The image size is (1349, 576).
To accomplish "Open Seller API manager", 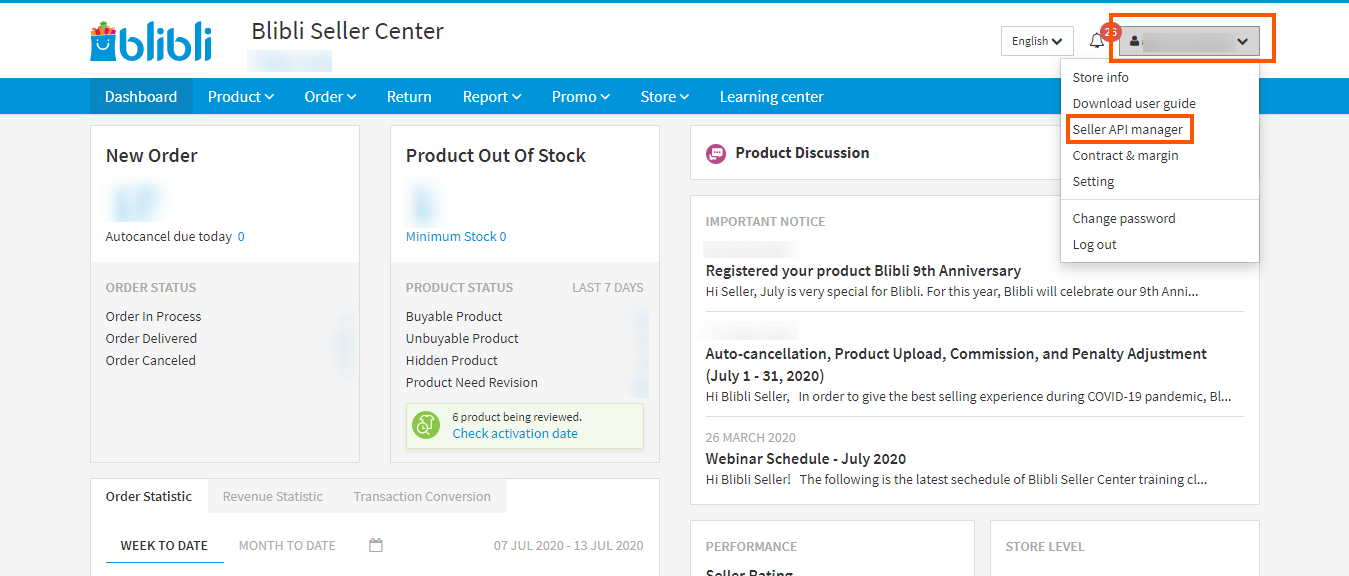I will tap(1128, 129).
